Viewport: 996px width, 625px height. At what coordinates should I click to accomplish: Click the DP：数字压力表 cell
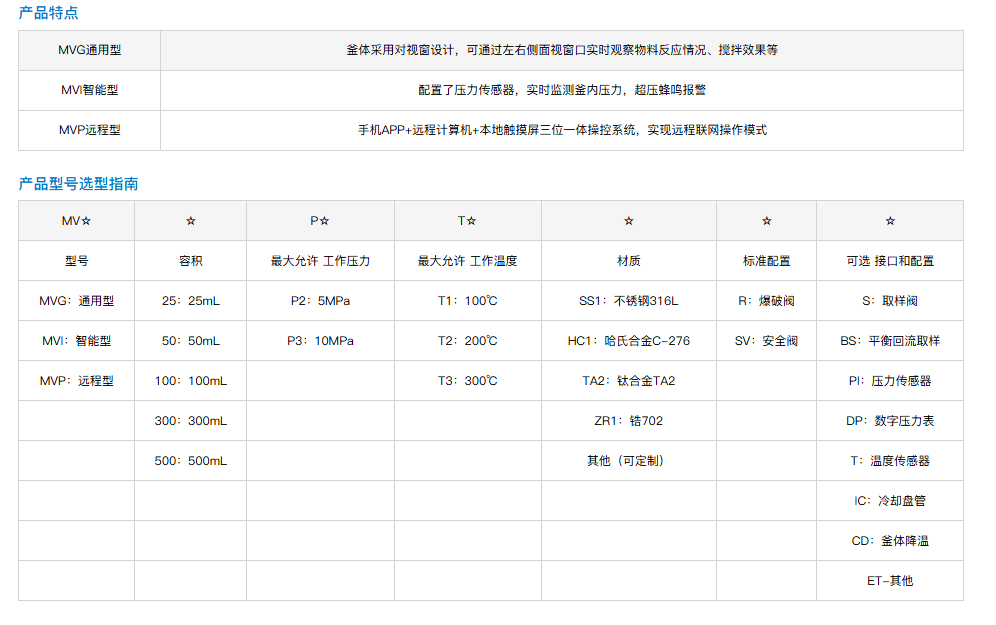890,421
